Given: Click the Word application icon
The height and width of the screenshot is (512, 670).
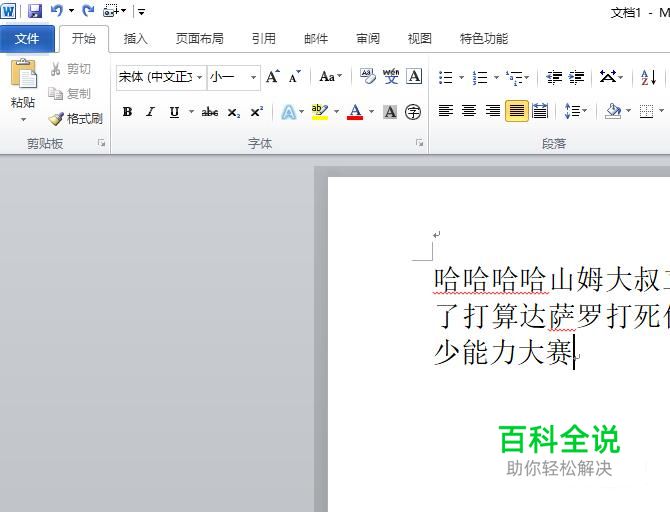Looking at the screenshot, I should (8, 11).
